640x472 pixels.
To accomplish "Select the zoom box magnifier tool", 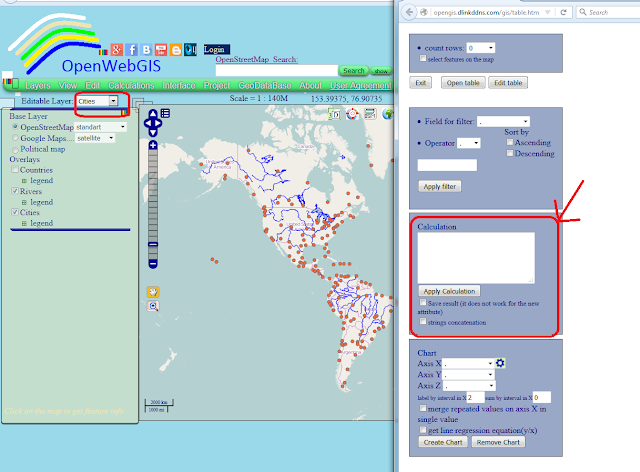I will 153,306.
